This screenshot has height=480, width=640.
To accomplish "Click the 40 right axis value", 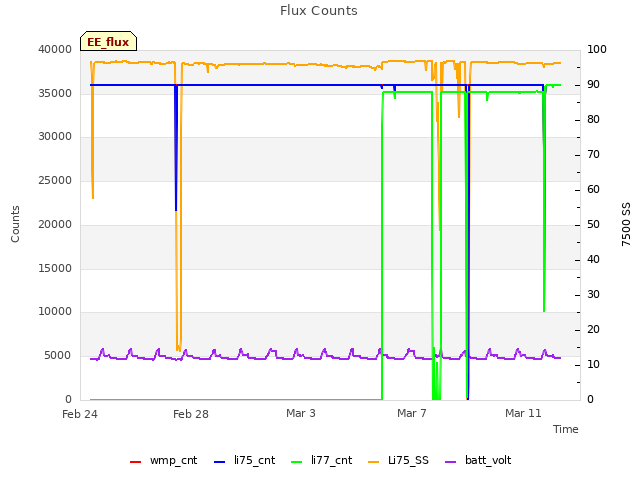I will pyautogui.click(x=593, y=260).
